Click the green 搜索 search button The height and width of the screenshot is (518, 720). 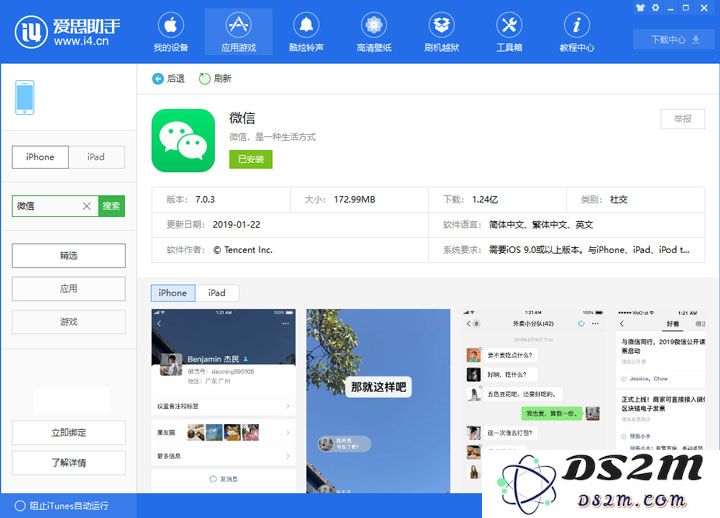[x=111, y=206]
